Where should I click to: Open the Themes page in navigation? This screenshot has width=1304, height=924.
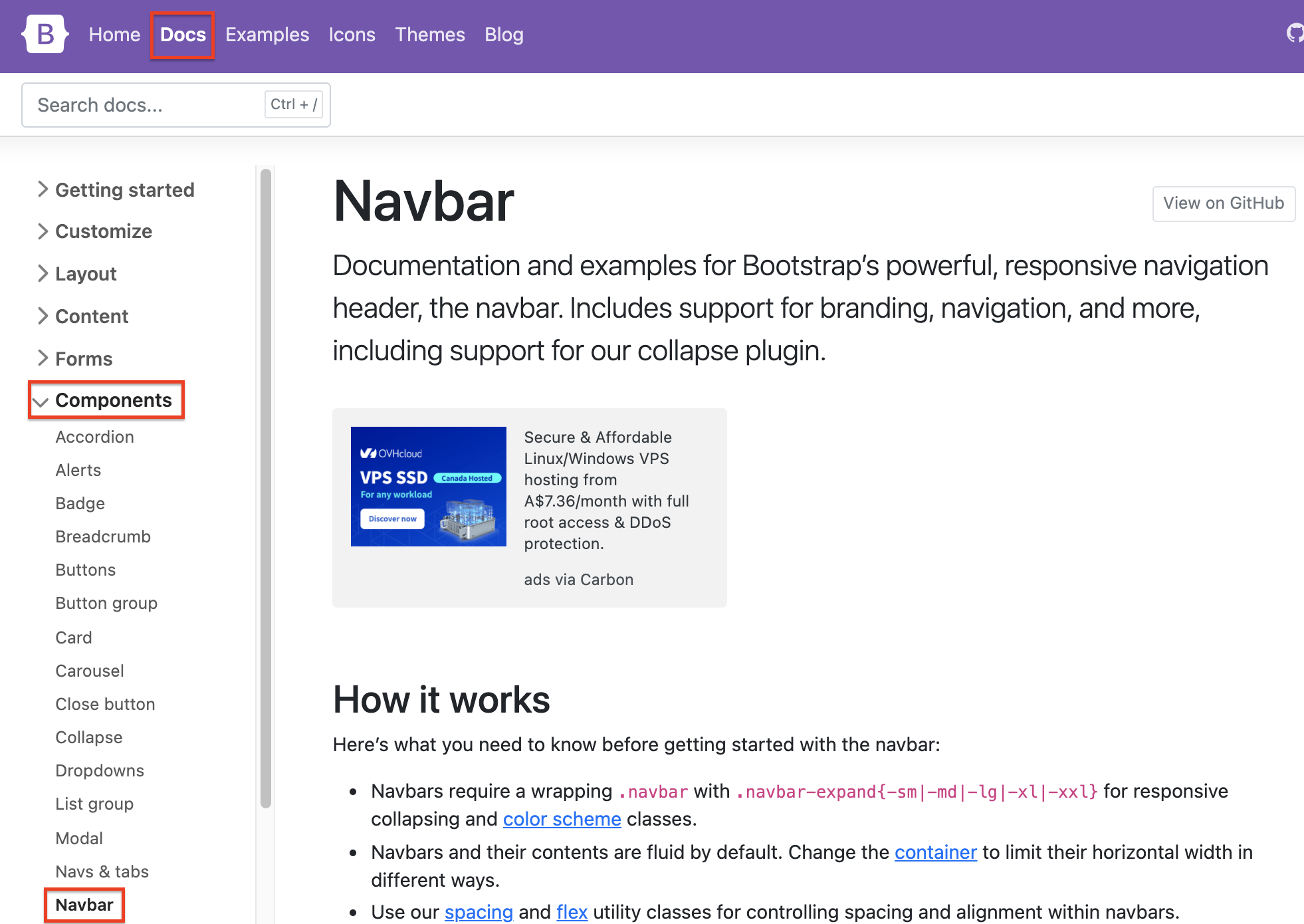pyautogui.click(x=429, y=35)
